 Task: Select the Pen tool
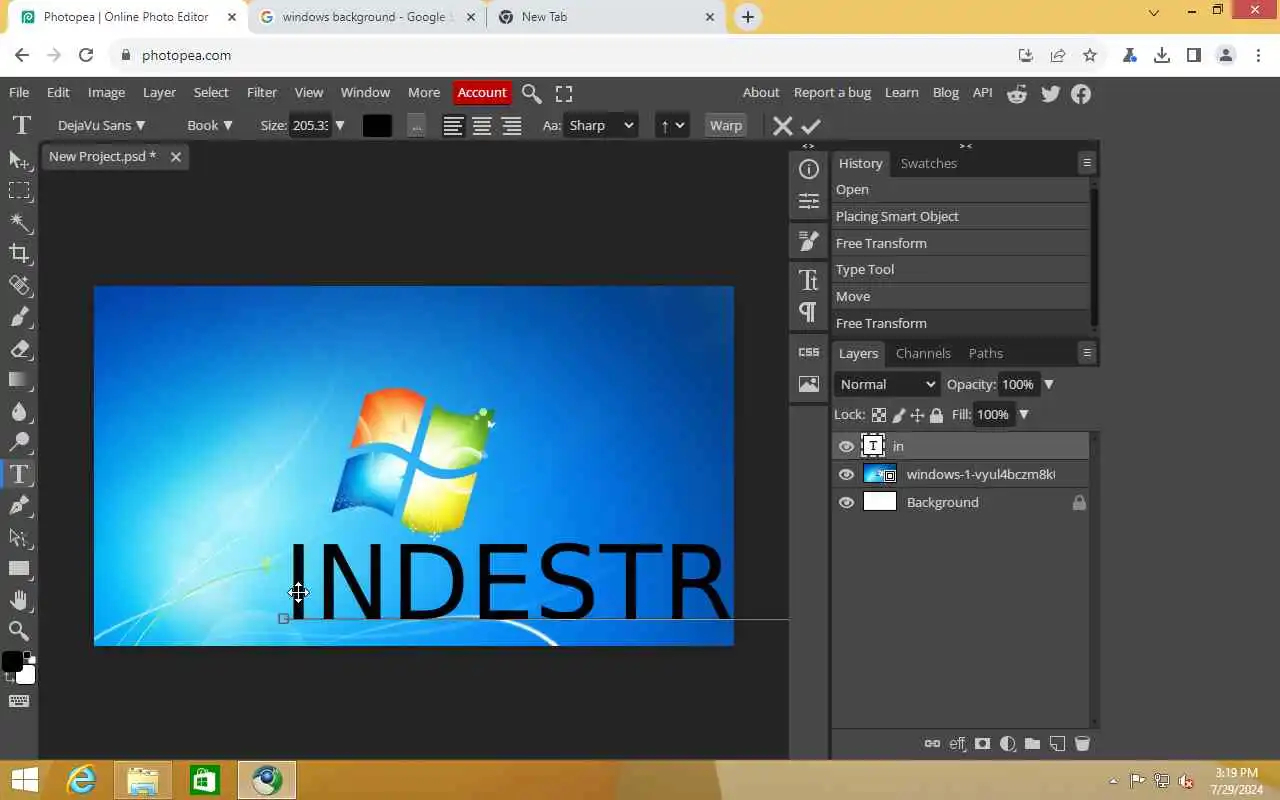(19, 506)
